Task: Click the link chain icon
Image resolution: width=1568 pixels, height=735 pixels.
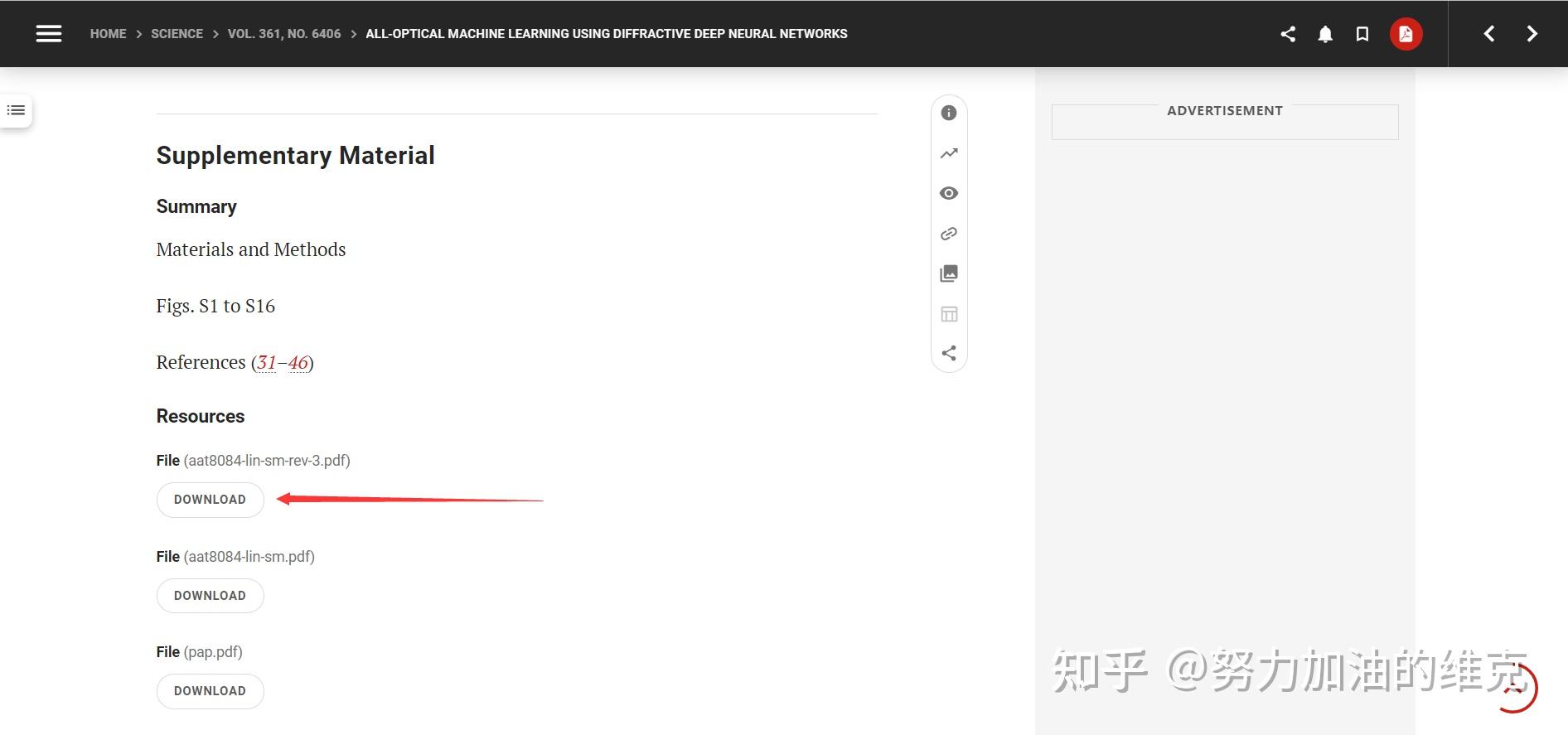Action: point(949,234)
